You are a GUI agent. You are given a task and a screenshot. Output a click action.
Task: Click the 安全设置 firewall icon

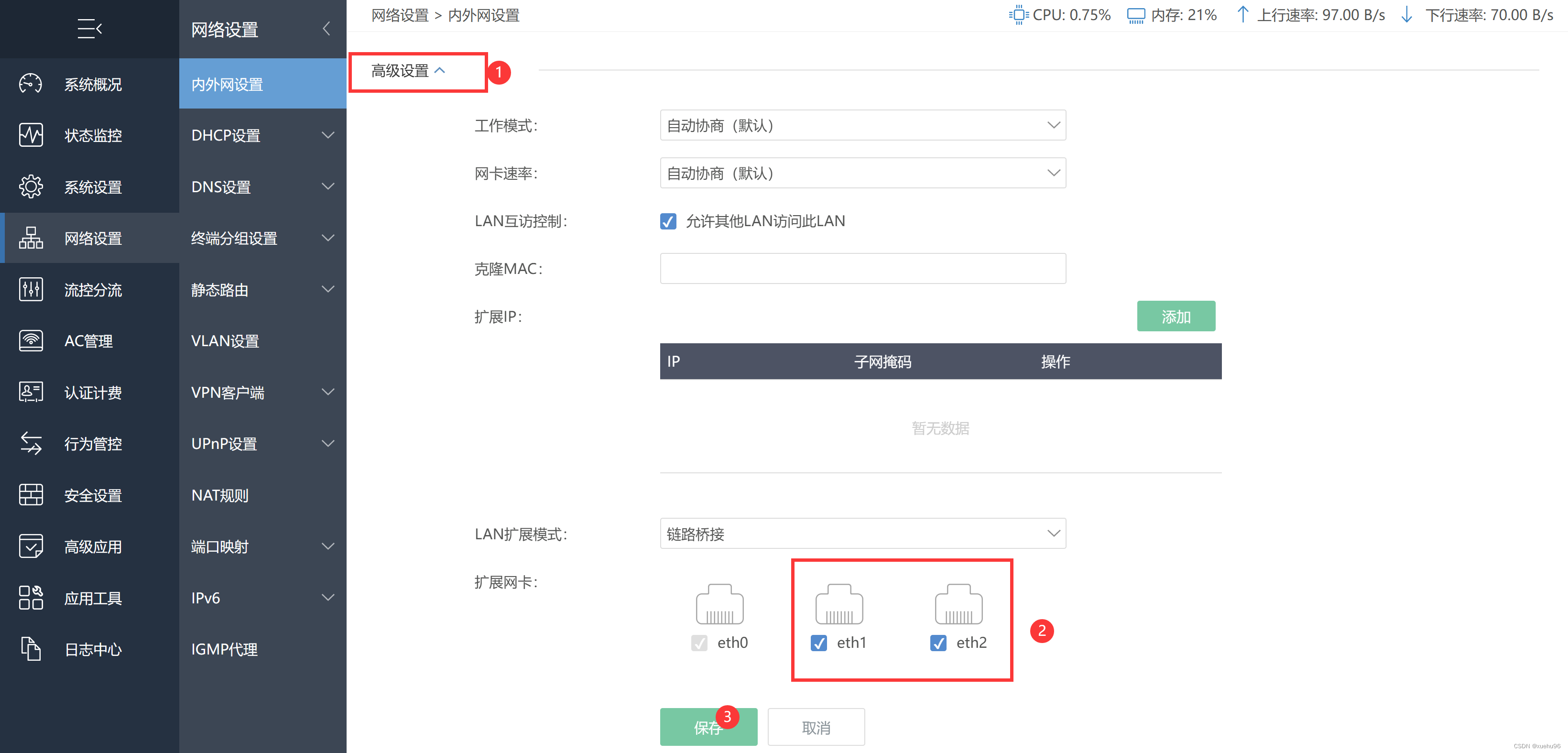[31, 495]
